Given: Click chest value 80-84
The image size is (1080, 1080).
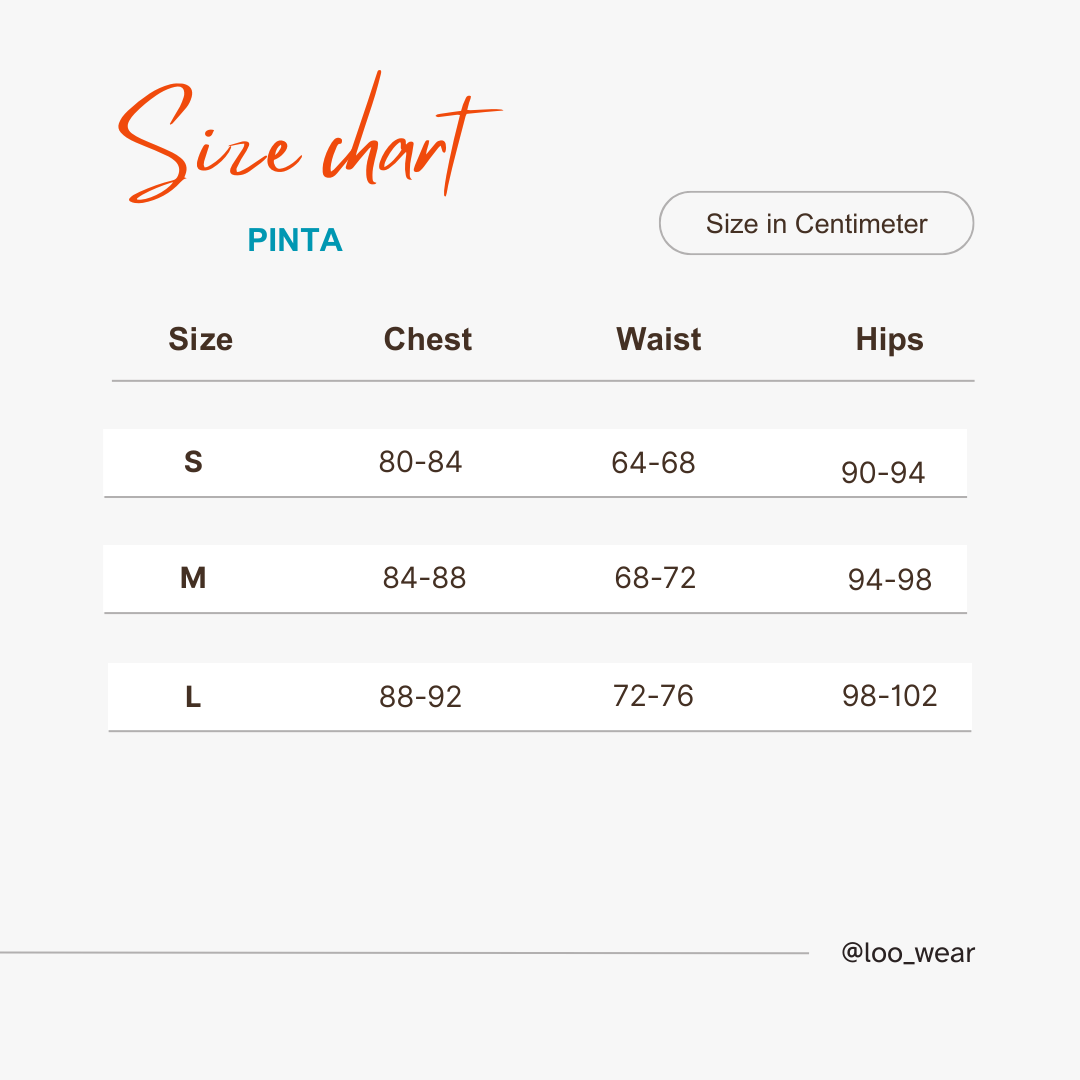Looking at the screenshot, I should 420,461.
